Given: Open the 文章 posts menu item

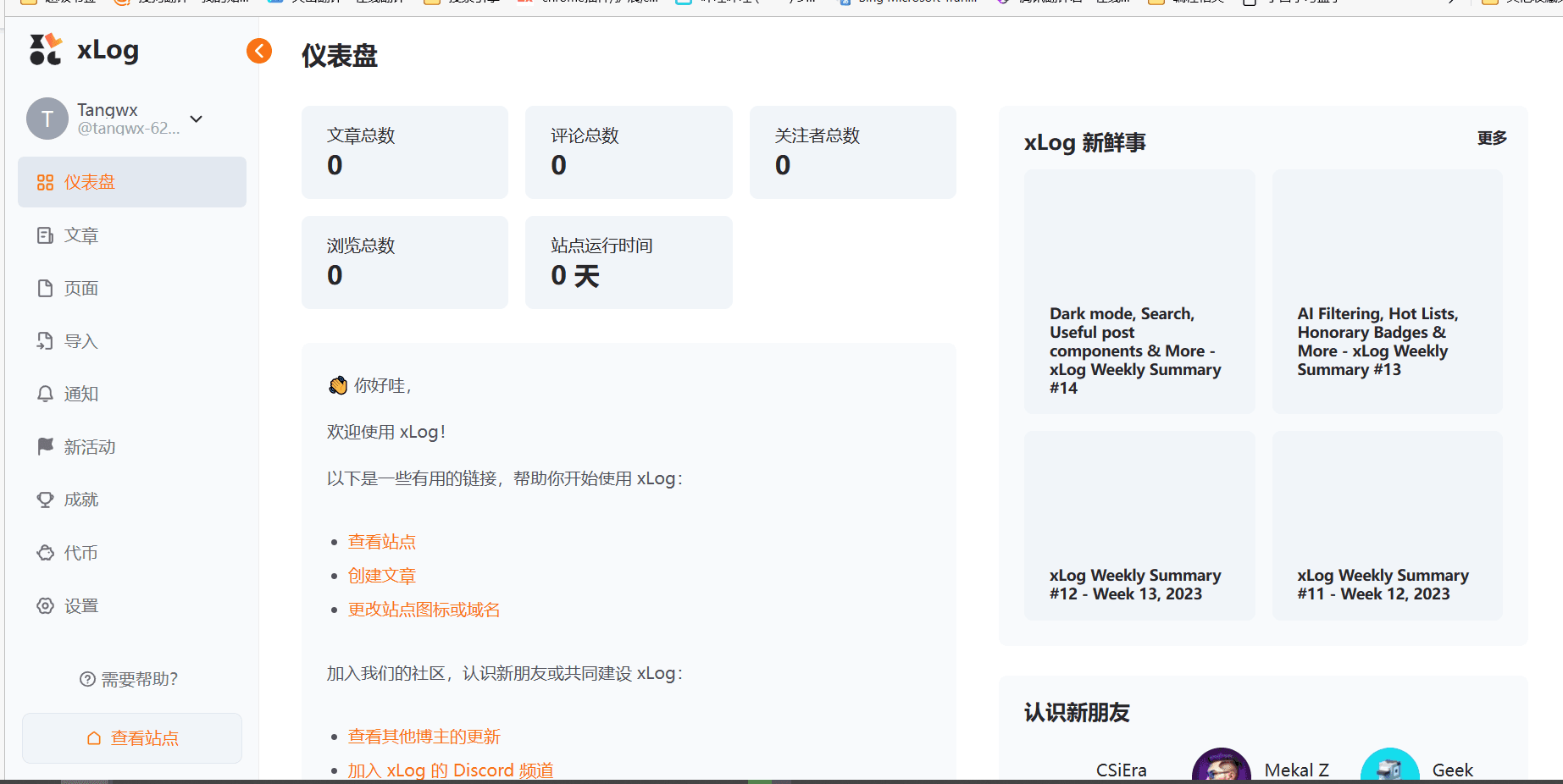Looking at the screenshot, I should pyautogui.click(x=132, y=235).
